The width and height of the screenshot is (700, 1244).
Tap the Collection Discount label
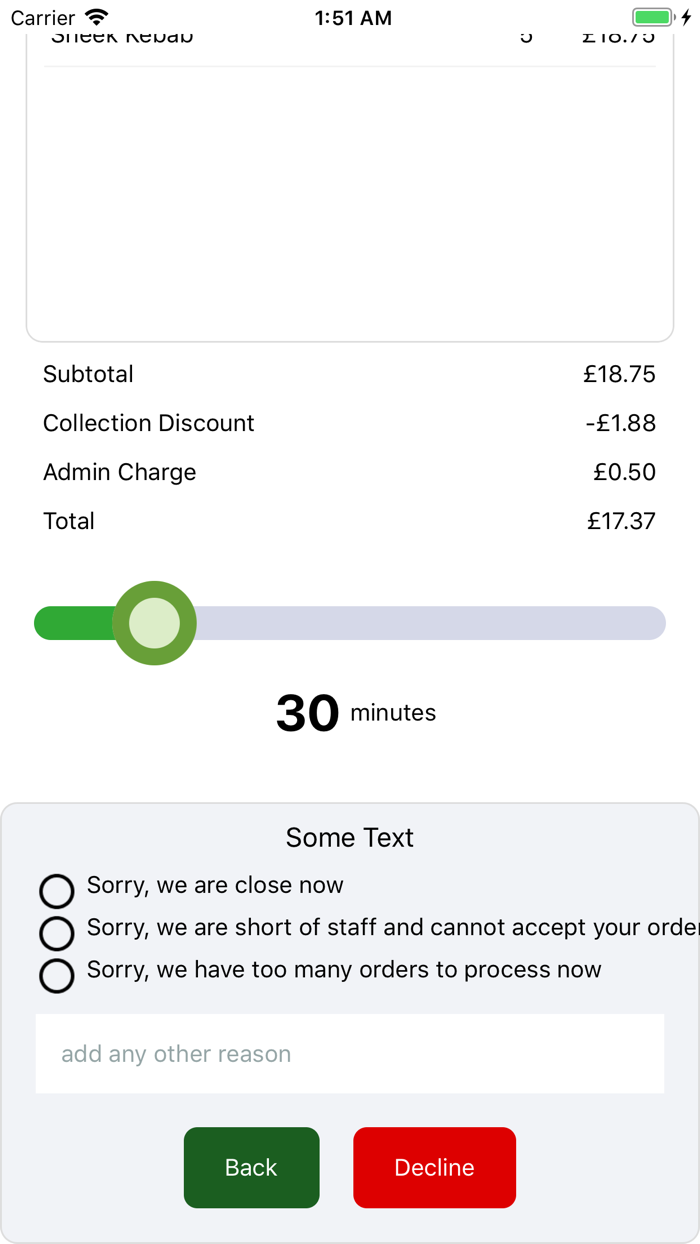tap(149, 423)
